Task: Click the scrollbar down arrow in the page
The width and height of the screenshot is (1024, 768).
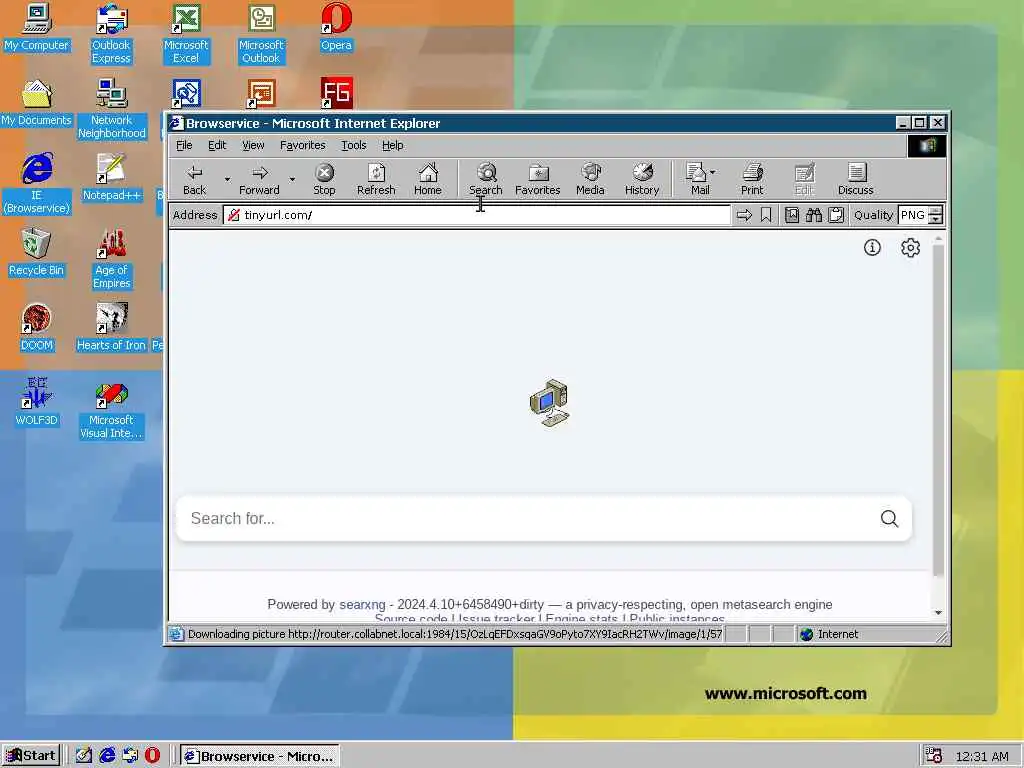Action: pyautogui.click(x=938, y=613)
